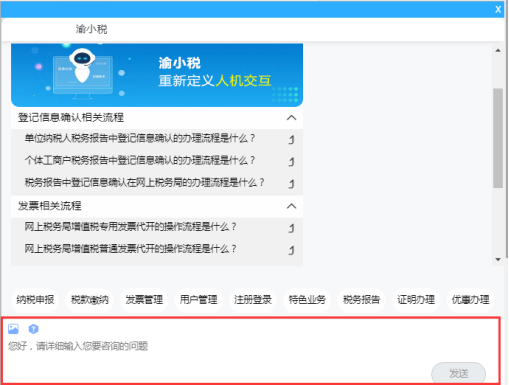Click the question input field placeholder text
This screenshot has width=509, height=385.
pyautogui.click(x=78, y=346)
